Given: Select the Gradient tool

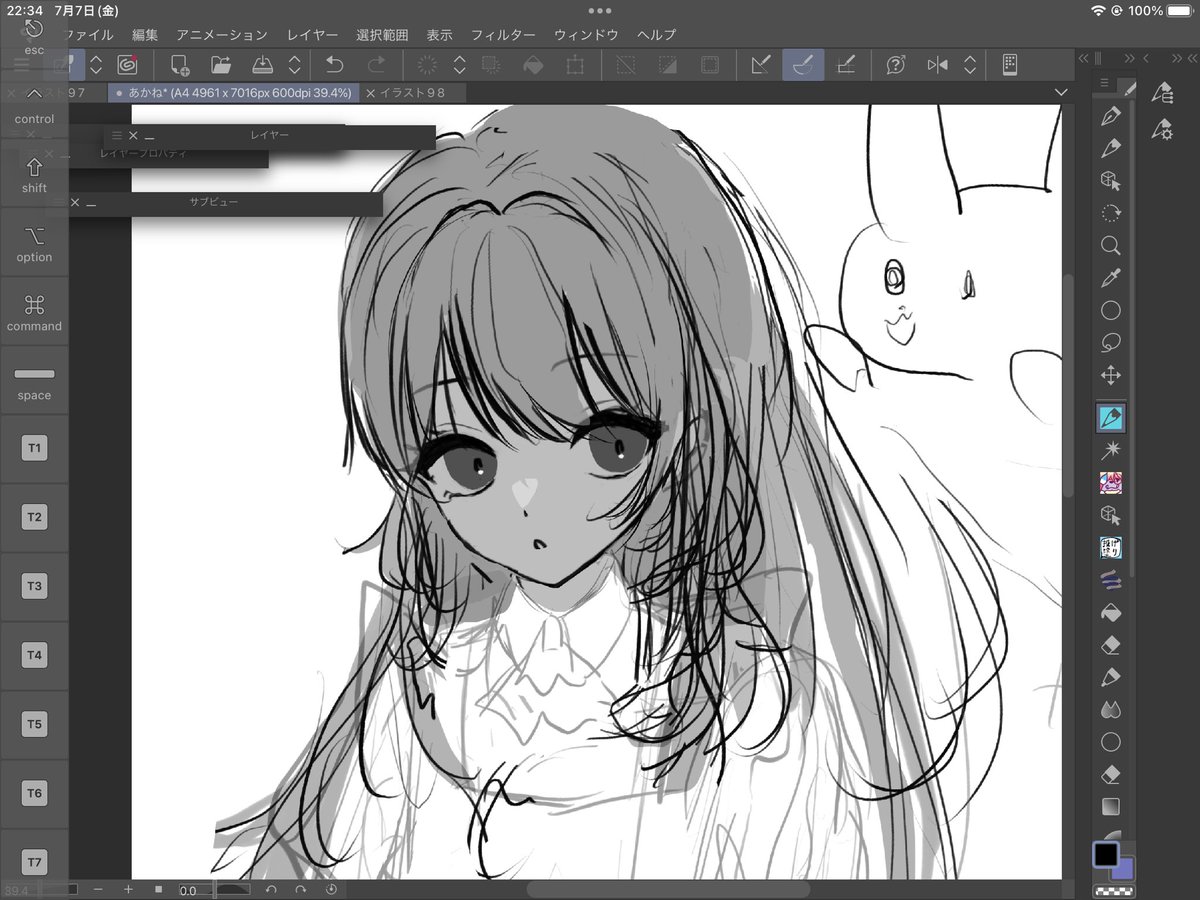Looking at the screenshot, I should pos(1110,806).
